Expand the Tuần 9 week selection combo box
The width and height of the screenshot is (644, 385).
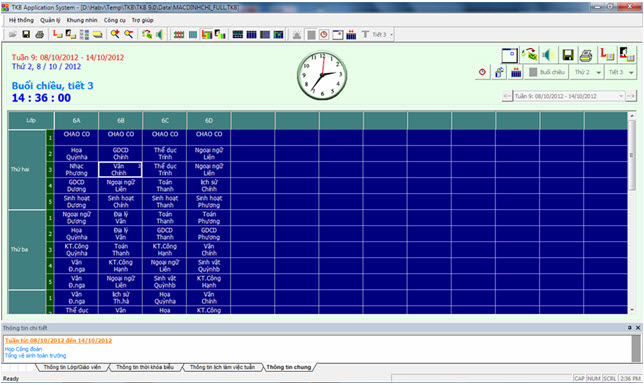(621, 96)
